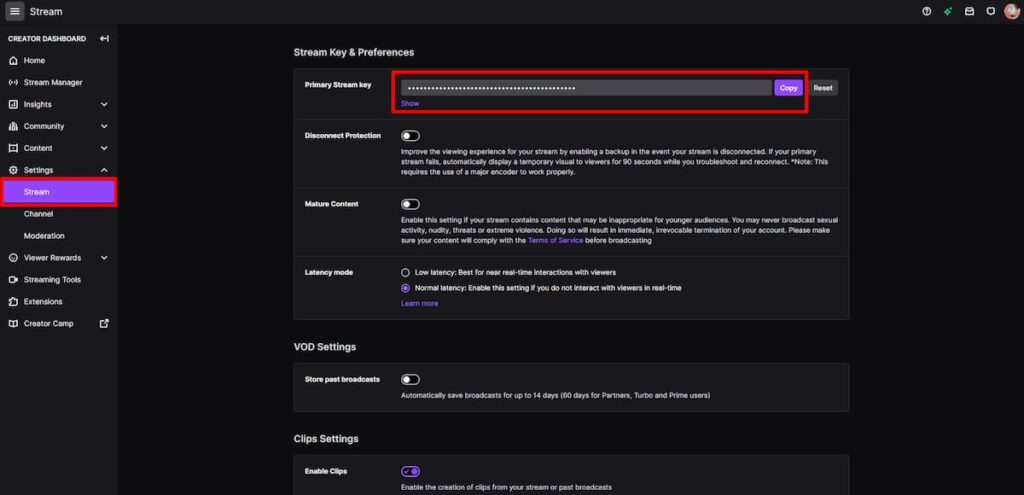Reset the primary stream key
Image resolution: width=1024 pixels, height=495 pixels.
click(x=823, y=88)
